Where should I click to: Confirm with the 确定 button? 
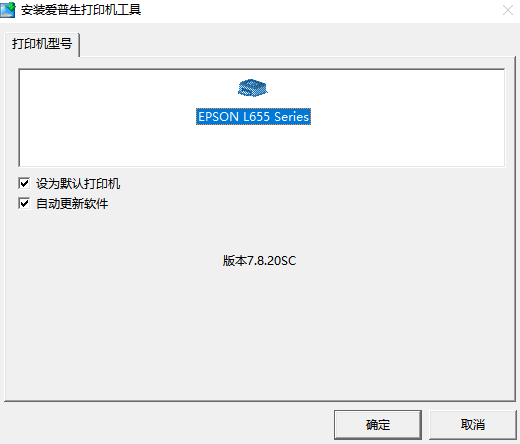tap(378, 425)
